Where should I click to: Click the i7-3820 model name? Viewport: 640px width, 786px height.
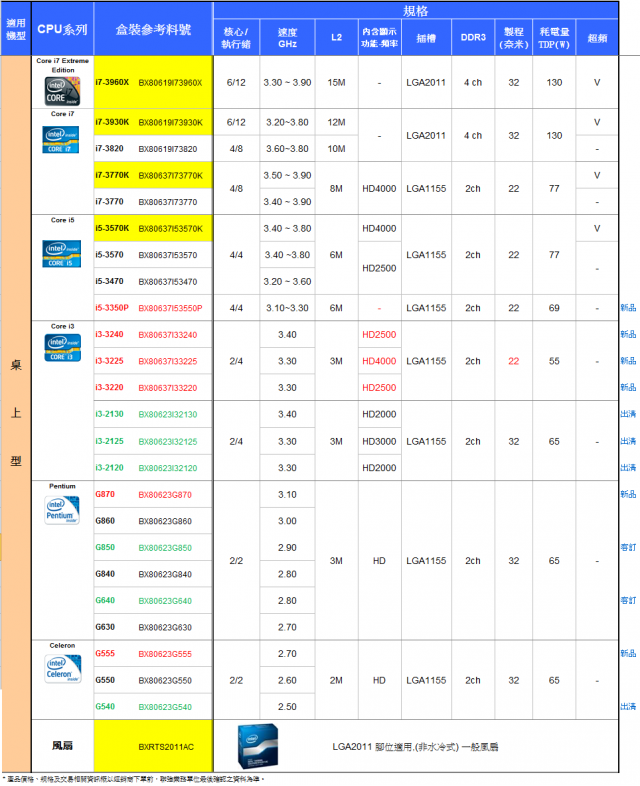pos(109,148)
